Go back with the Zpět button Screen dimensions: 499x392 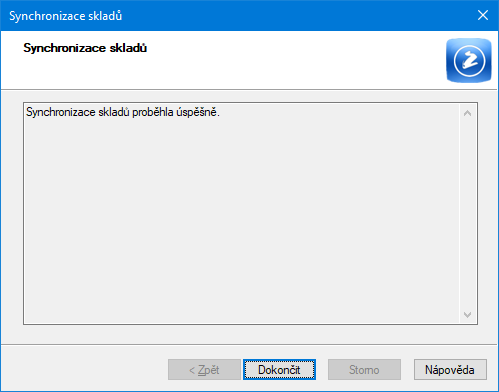[x=204, y=369]
